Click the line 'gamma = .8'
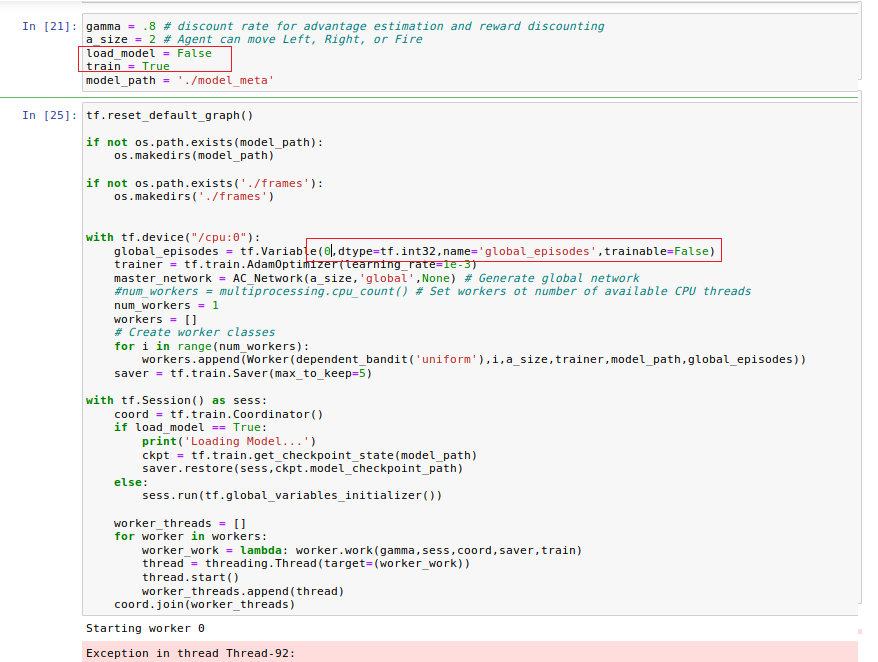This screenshot has width=878, height=662. [345, 26]
